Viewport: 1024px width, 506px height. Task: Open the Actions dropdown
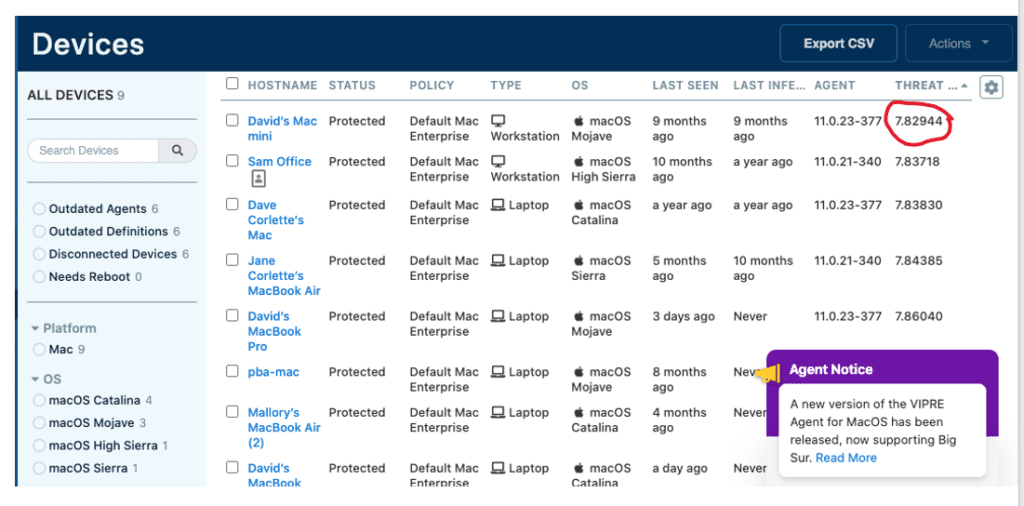961,44
